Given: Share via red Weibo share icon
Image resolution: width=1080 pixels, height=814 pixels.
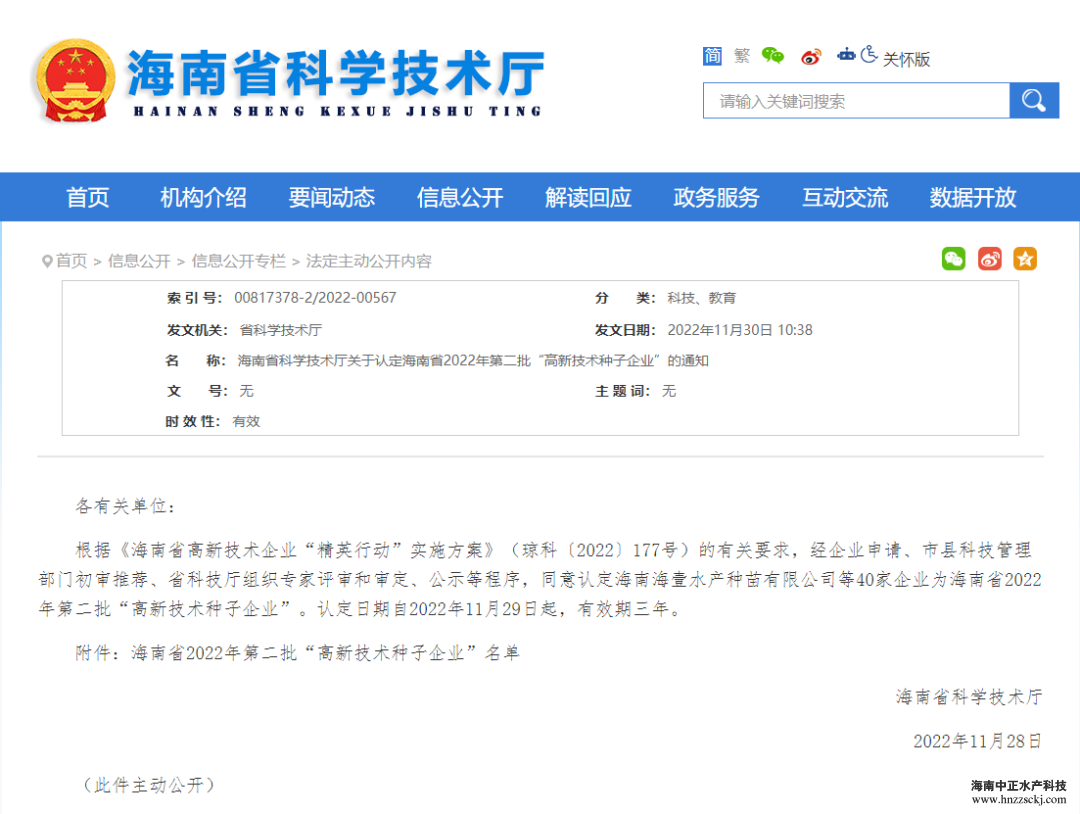Looking at the screenshot, I should 989,259.
